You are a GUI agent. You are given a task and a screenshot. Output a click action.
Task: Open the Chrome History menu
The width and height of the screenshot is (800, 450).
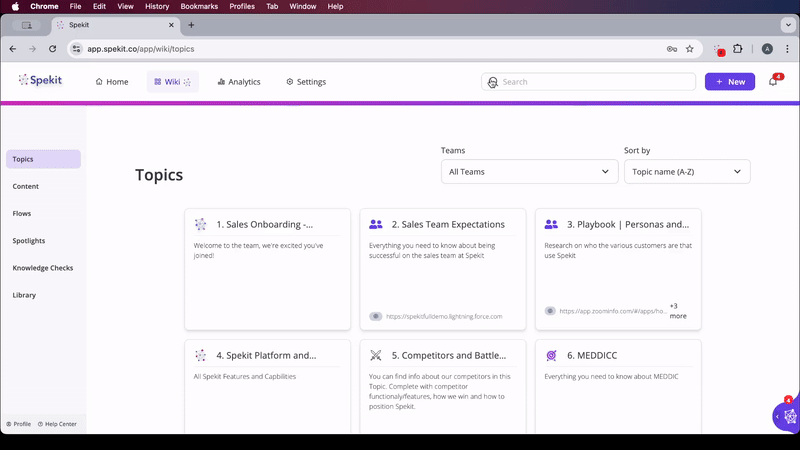tap(157, 7)
